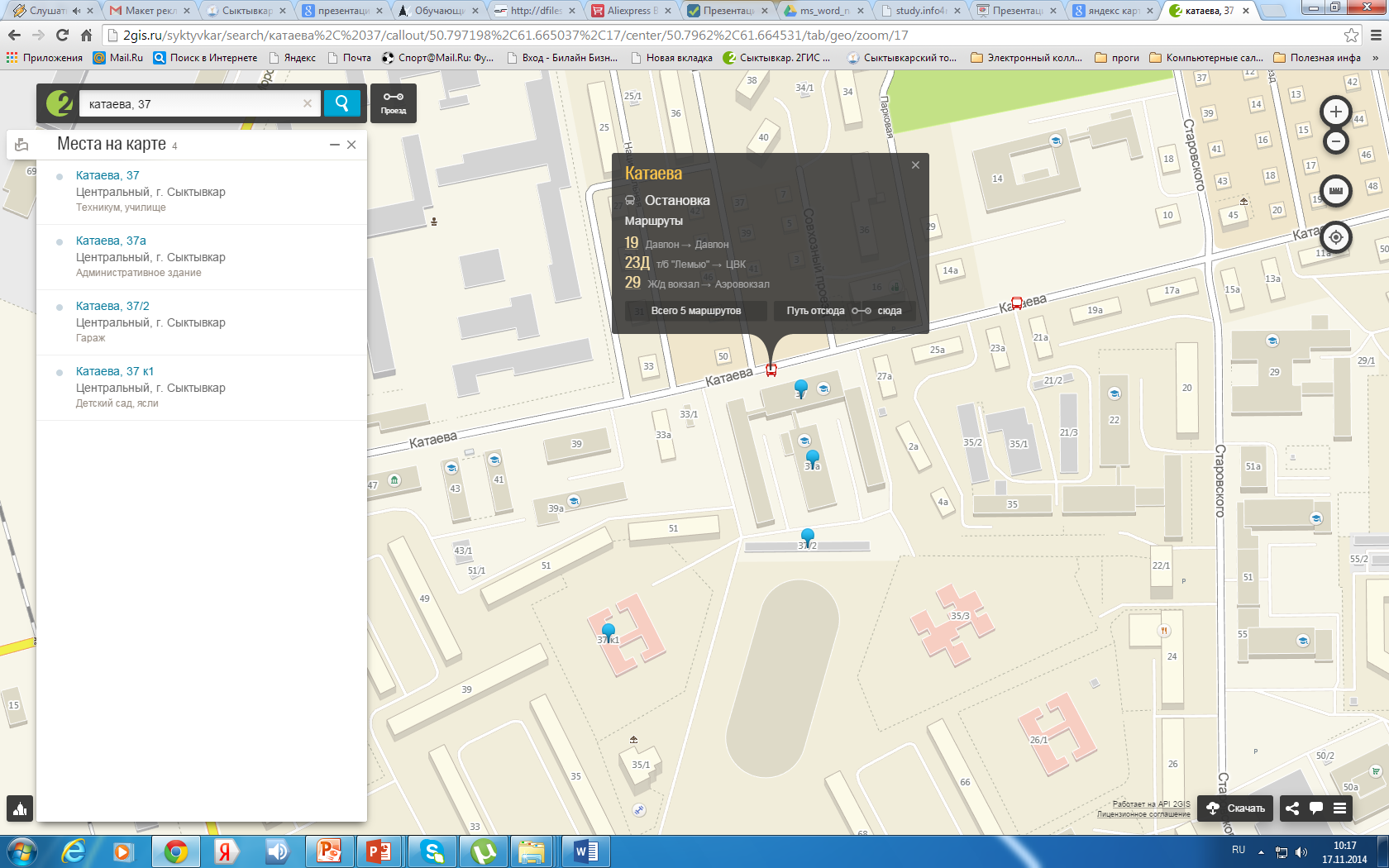Switch to the Макет рекл Gmail tab
This screenshot has width=1389, height=868.
pyautogui.click(x=149, y=11)
